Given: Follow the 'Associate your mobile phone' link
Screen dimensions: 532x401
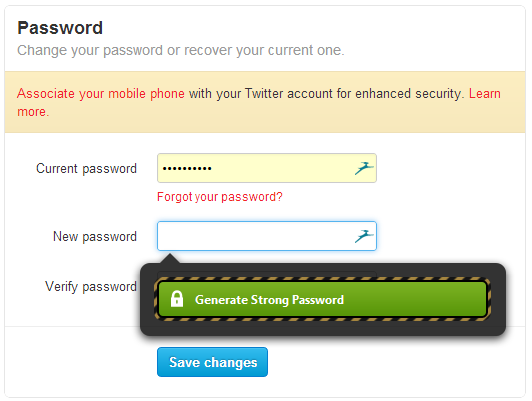Looking at the screenshot, I should tap(101, 93).
